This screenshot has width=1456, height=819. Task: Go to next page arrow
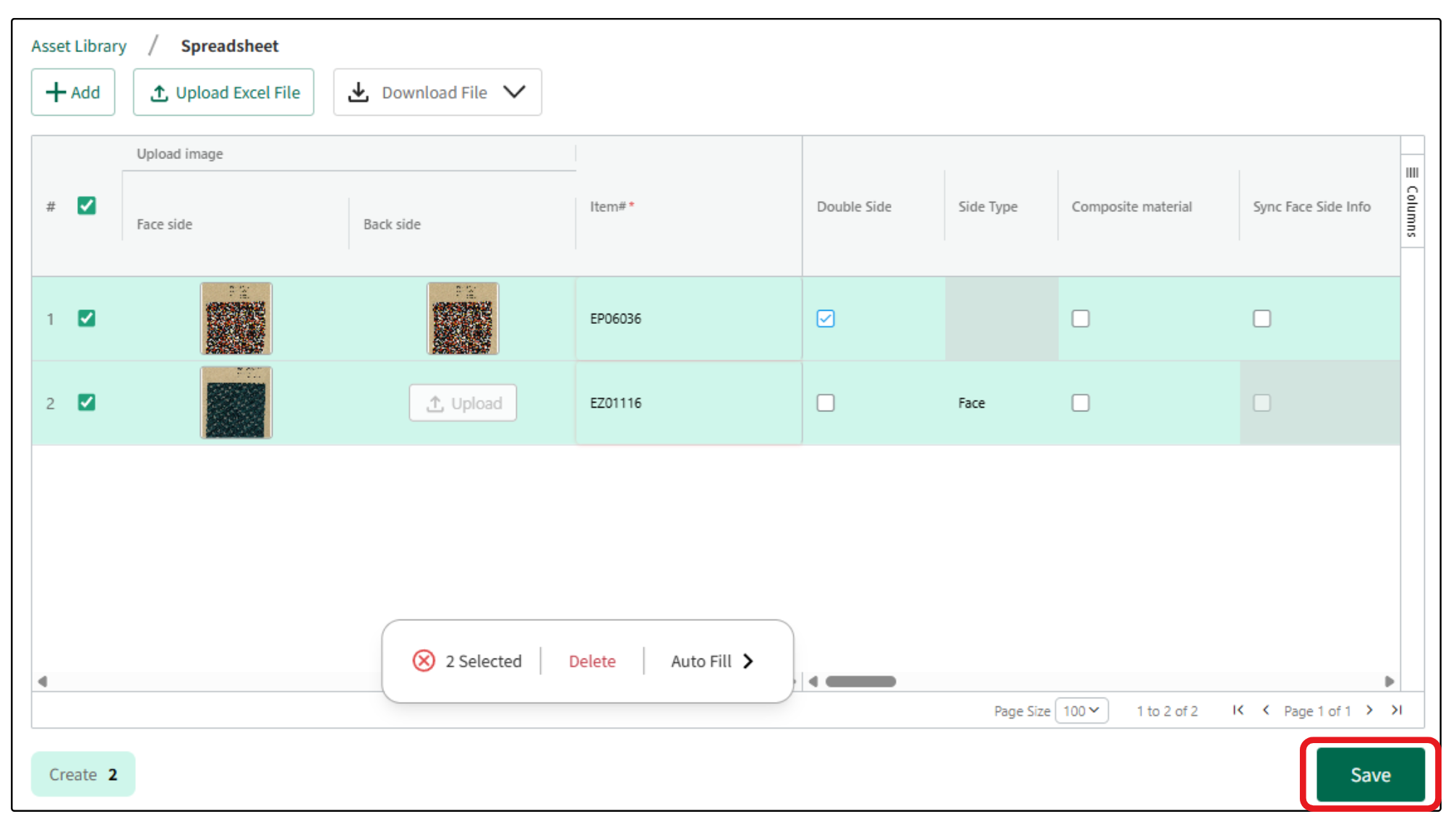coord(1369,711)
